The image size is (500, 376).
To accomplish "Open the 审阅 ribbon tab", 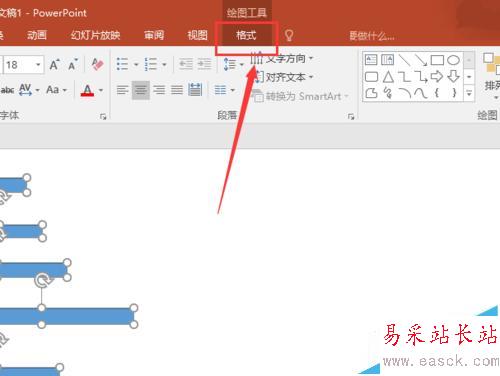I will 154,35.
